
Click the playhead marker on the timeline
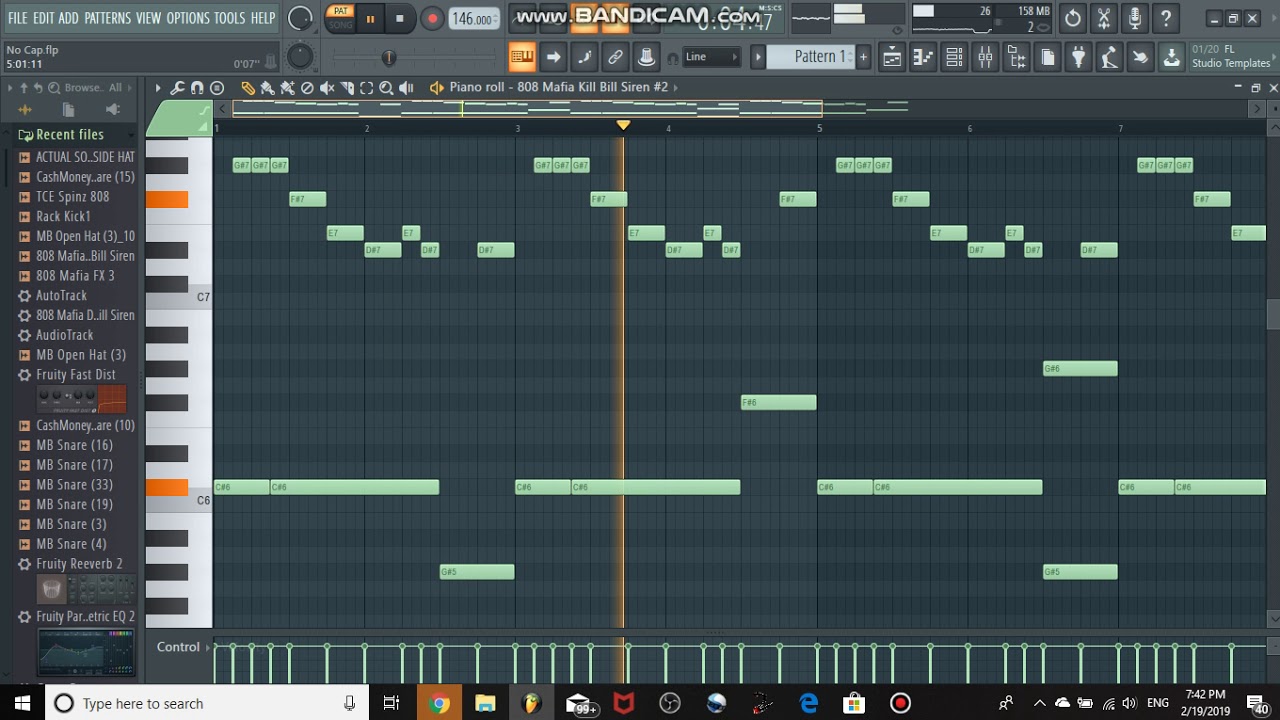pos(623,125)
